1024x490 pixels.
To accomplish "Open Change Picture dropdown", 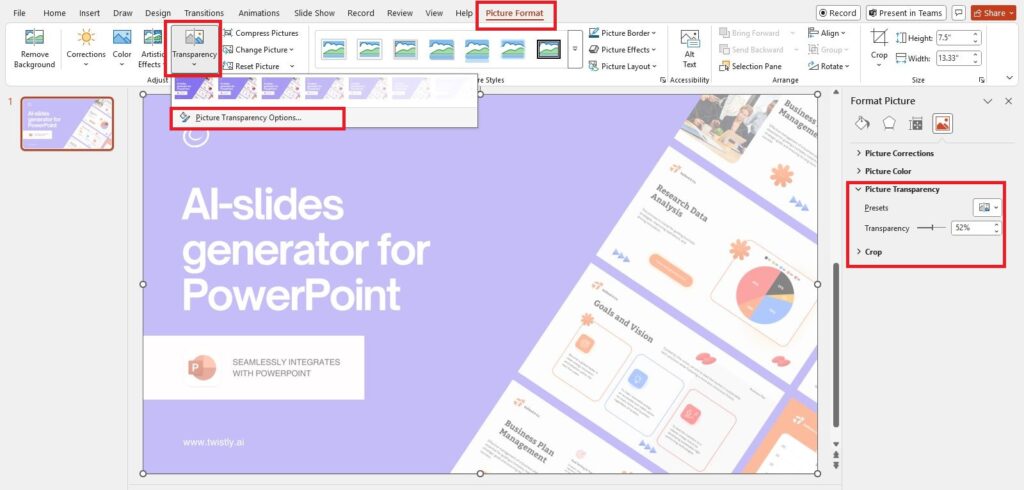I will point(258,50).
